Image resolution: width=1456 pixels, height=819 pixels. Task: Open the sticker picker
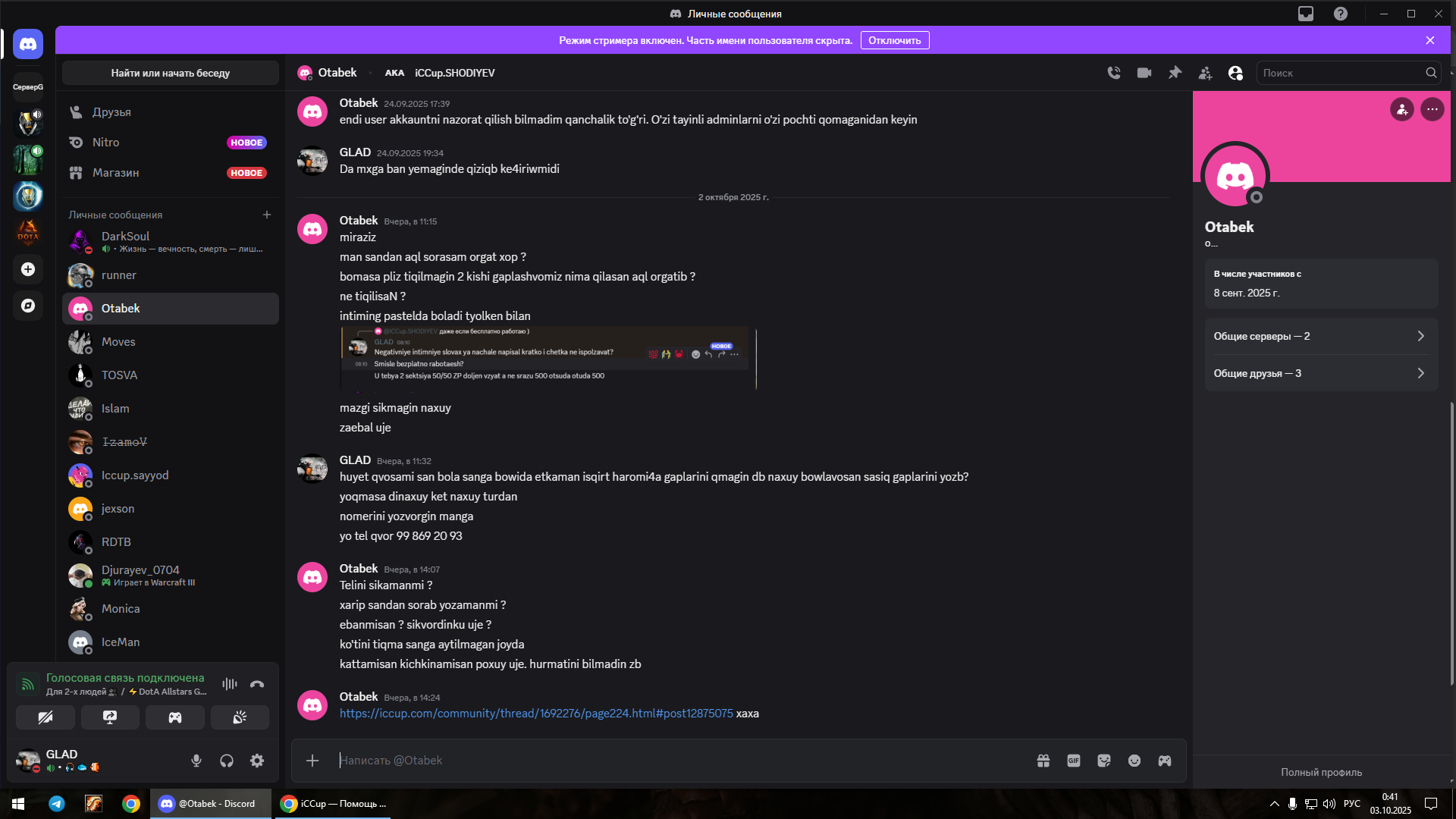click(1104, 761)
